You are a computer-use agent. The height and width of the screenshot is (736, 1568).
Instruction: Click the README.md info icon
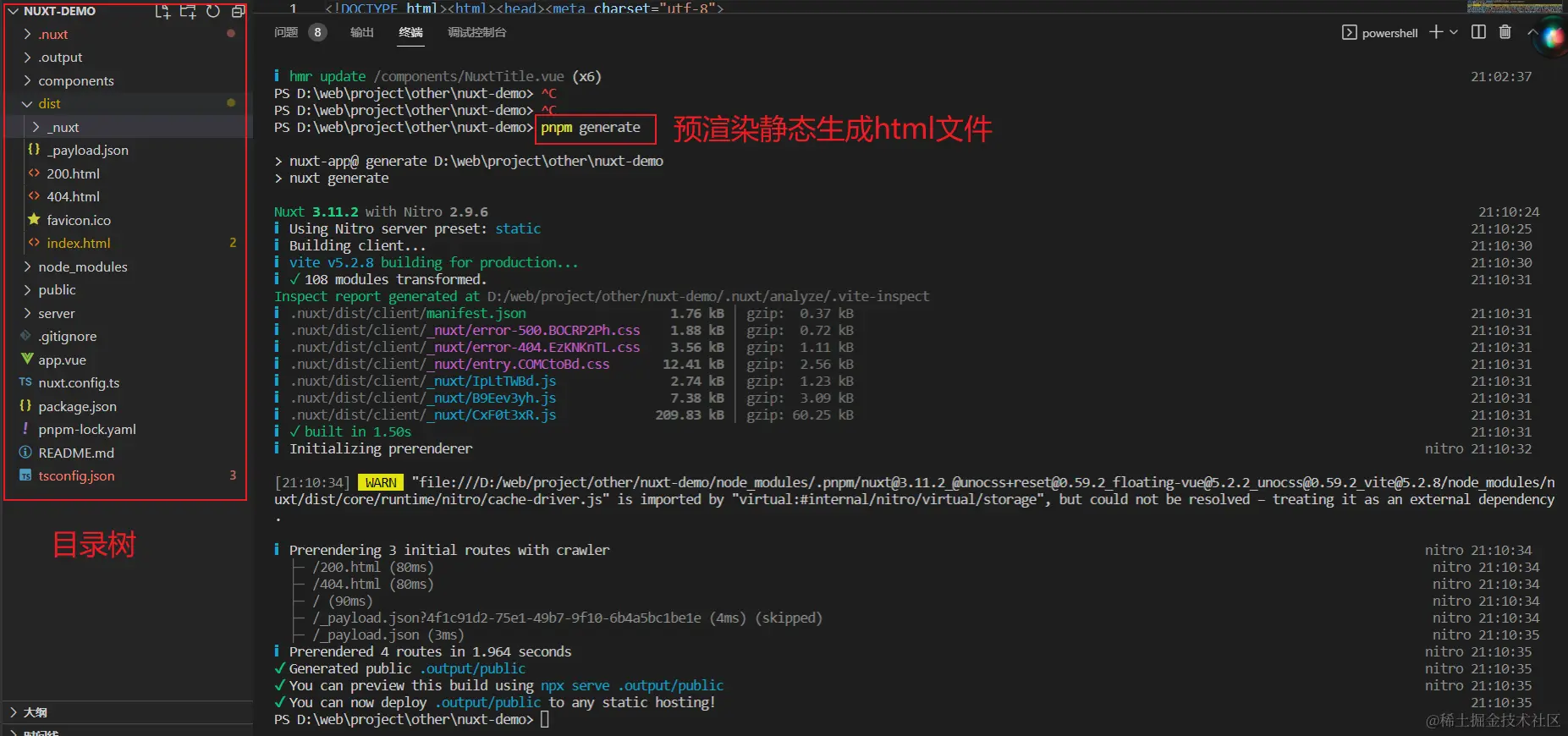click(25, 453)
